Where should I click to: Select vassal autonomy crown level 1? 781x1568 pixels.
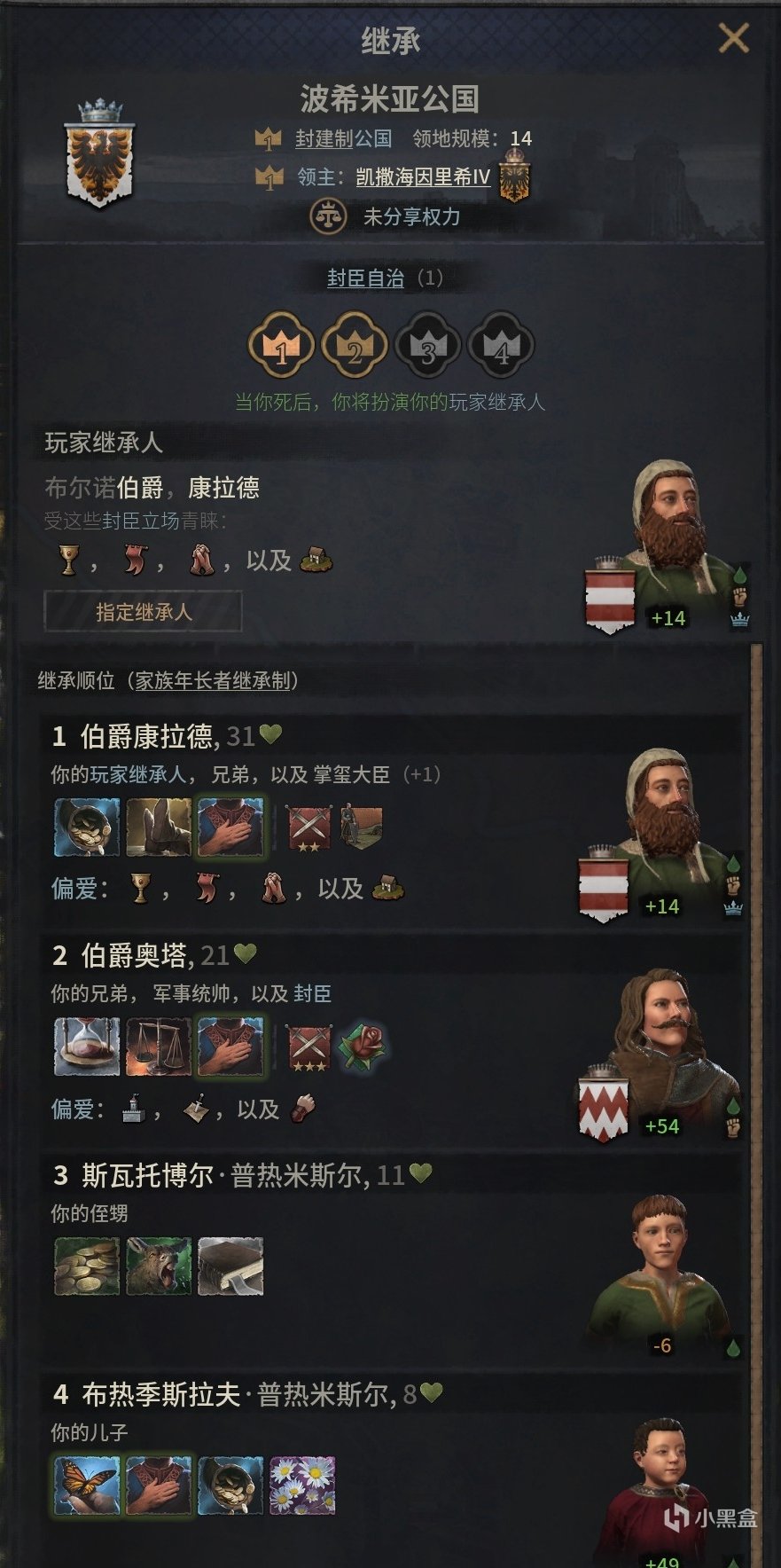pos(281,346)
